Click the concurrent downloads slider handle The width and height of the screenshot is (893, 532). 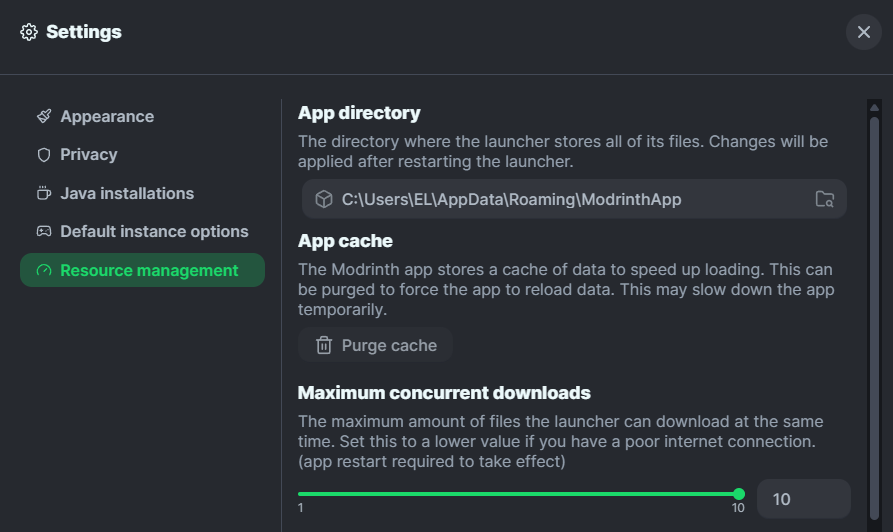tap(739, 494)
